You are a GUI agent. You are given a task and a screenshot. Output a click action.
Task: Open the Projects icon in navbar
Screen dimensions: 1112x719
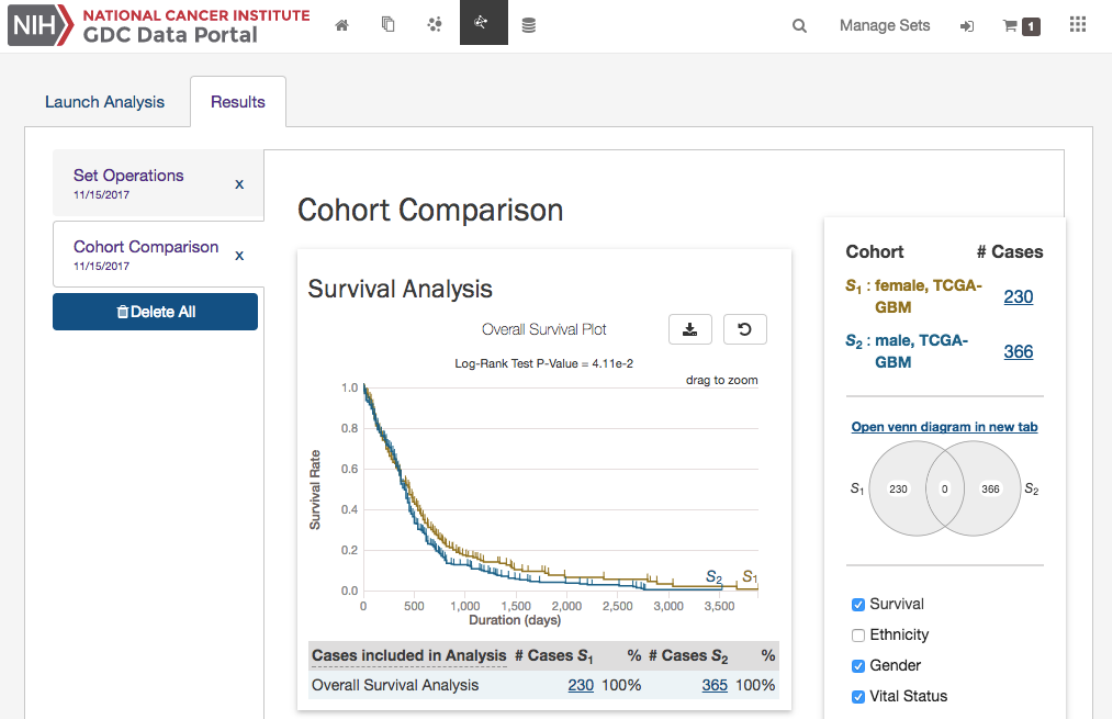388,26
